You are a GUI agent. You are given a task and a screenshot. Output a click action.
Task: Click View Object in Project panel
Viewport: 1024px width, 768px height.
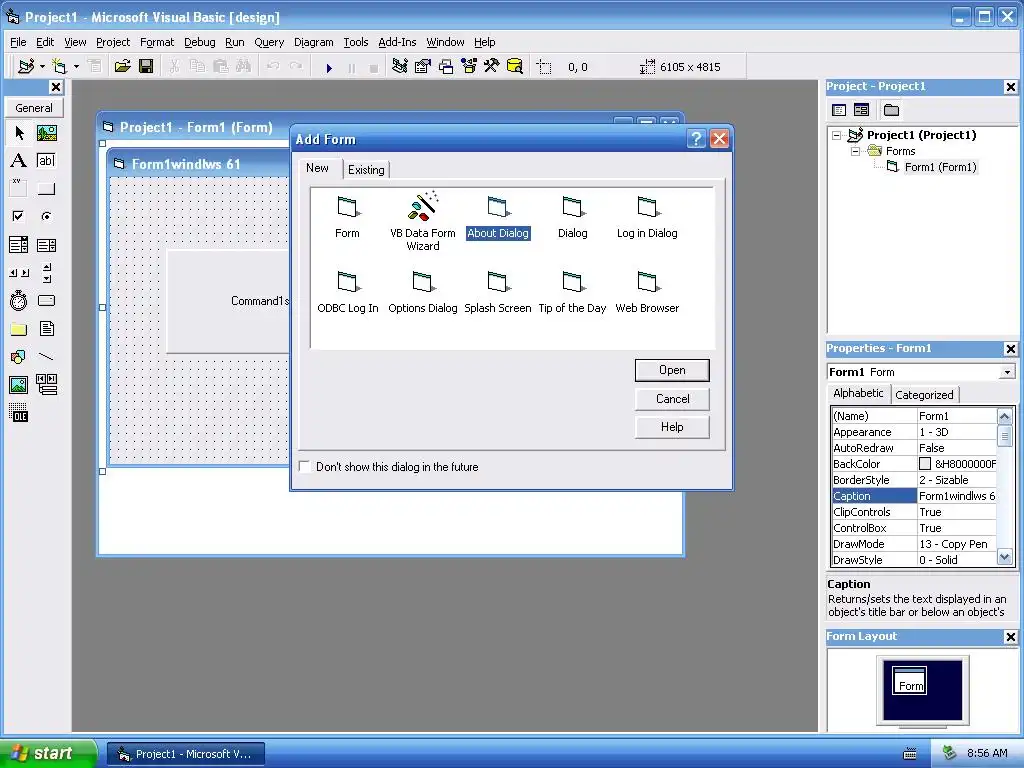tap(861, 110)
